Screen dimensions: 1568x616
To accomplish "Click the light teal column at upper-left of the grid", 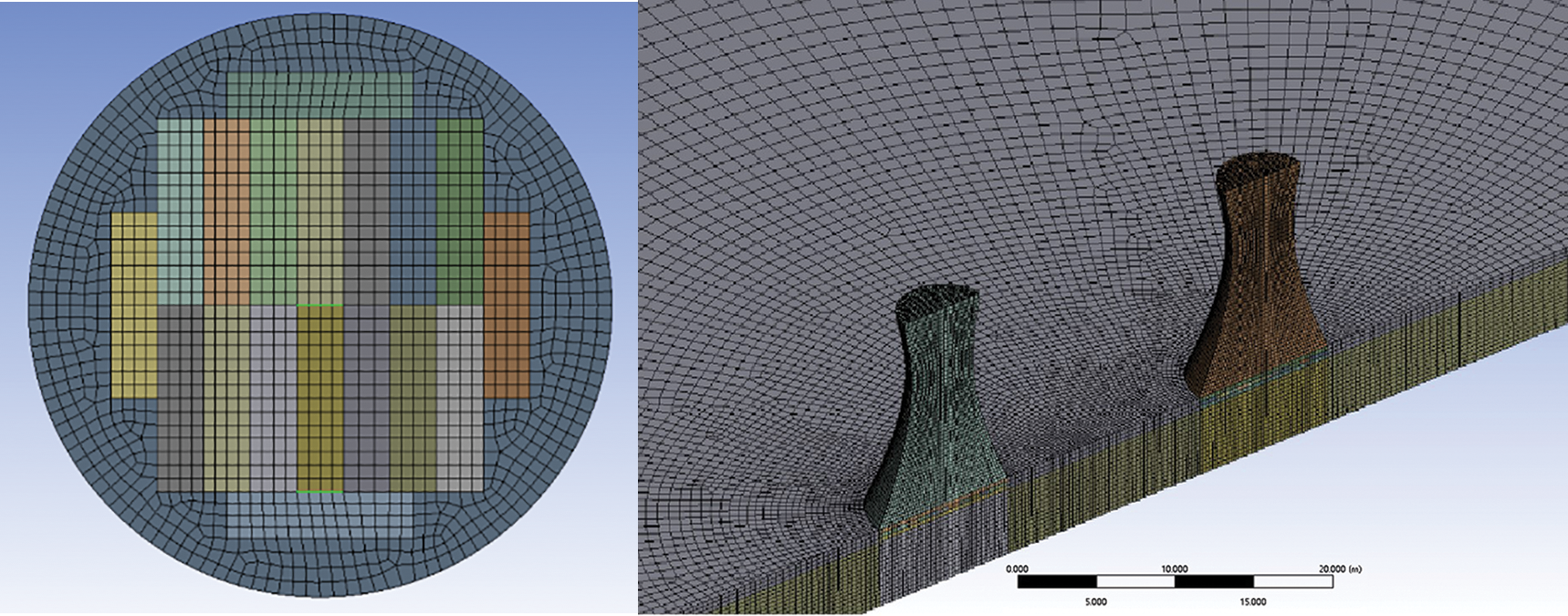I will pos(180,212).
